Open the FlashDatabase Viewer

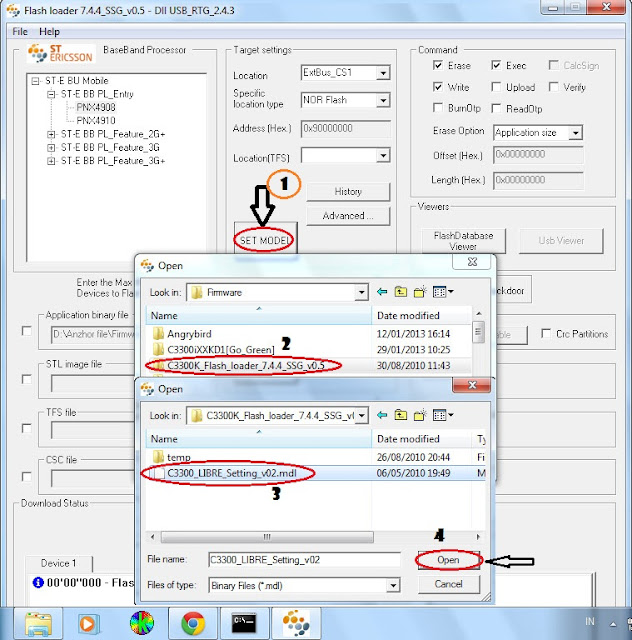point(463,241)
